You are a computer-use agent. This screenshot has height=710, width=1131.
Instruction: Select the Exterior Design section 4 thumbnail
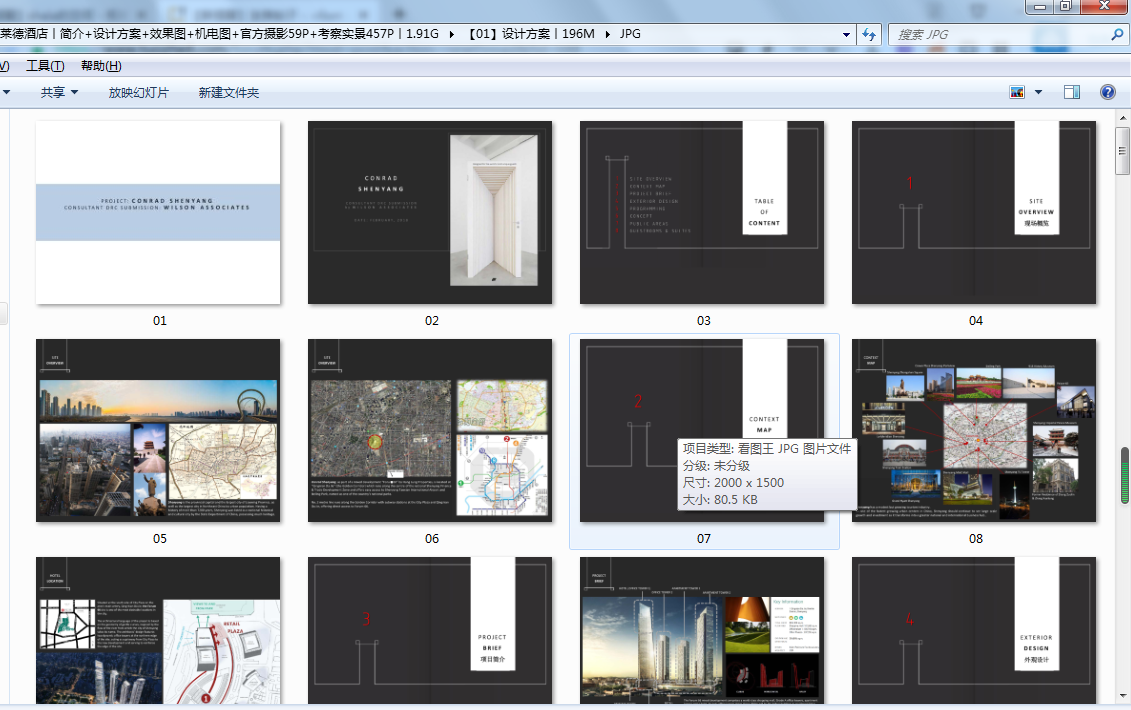[974, 631]
